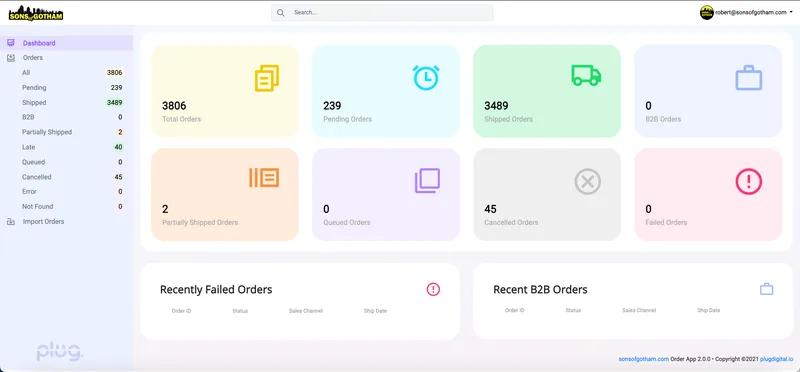The image size is (800, 372).
Task: Click the Recent B2B Orders briefcase icon
Action: pyautogui.click(x=766, y=289)
